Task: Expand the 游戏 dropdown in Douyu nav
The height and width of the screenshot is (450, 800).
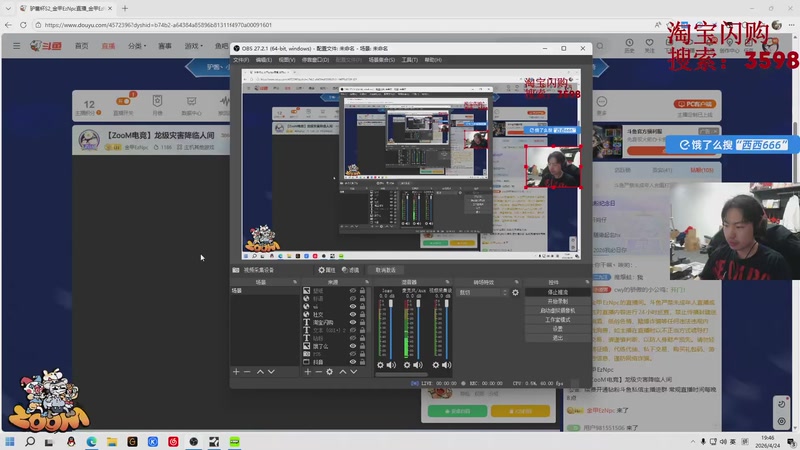Action: [193, 46]
